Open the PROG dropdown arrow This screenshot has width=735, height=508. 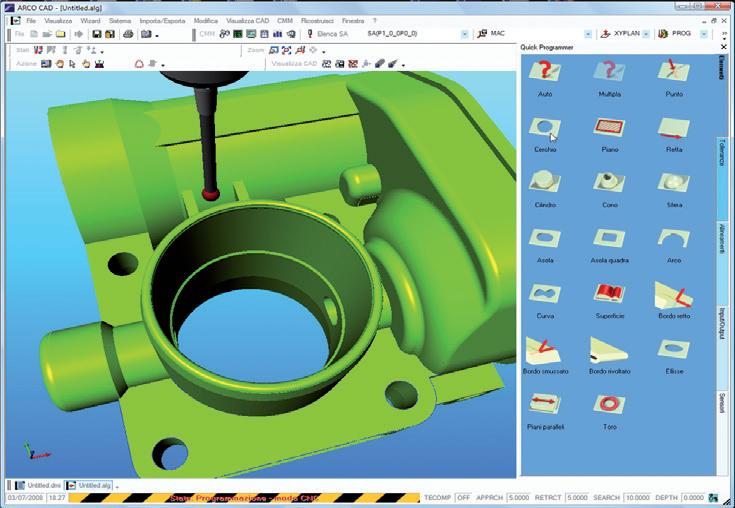click(704, 34)
